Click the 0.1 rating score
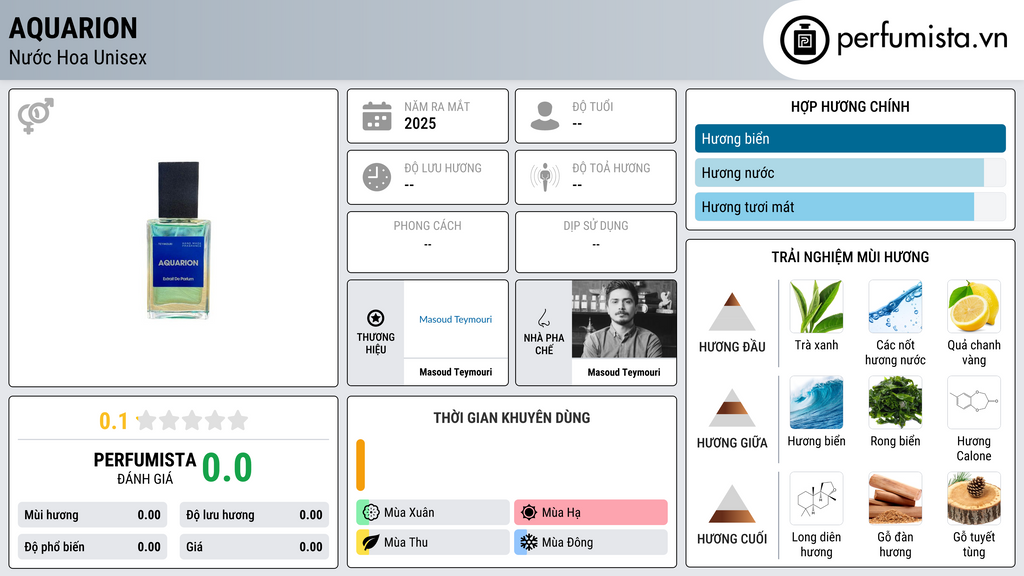 click(x=113, y=421)
